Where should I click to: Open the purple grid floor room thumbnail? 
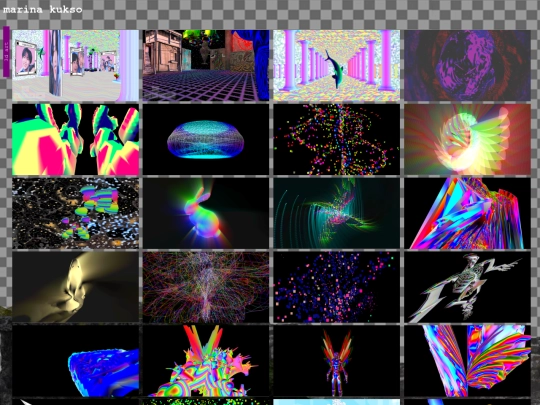coord(206,65)
